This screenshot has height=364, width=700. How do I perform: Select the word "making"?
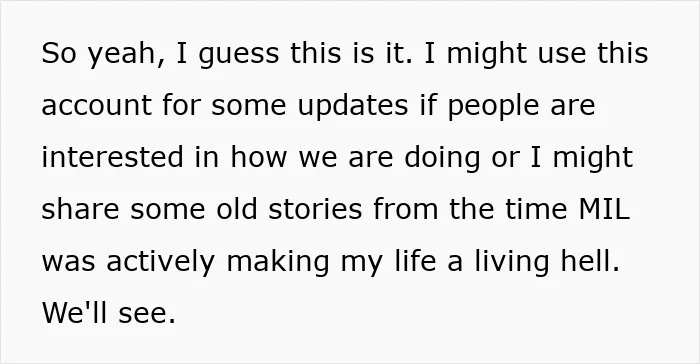click(x=278, y=262)
